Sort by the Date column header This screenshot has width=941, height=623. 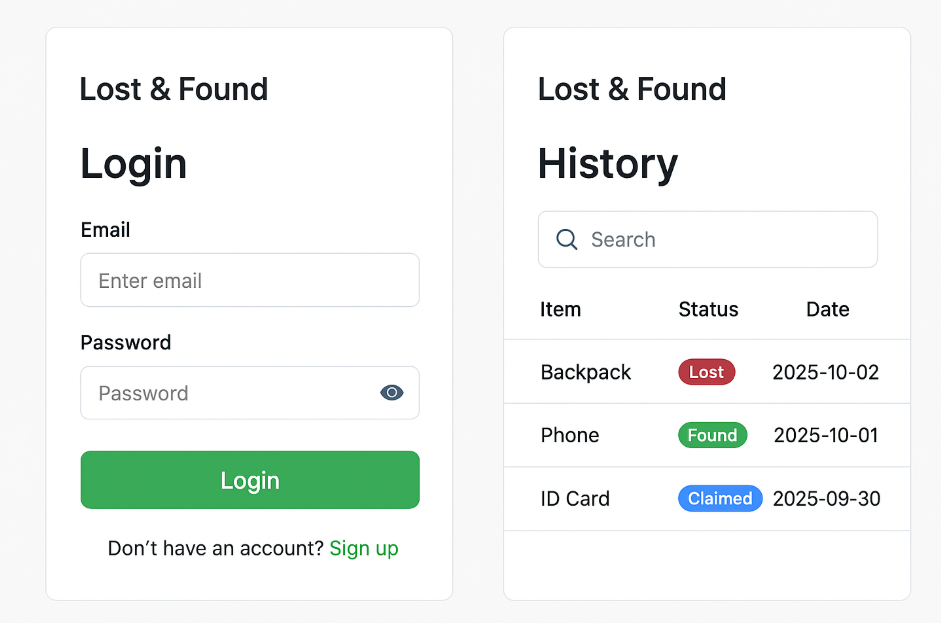coord(827,309)
